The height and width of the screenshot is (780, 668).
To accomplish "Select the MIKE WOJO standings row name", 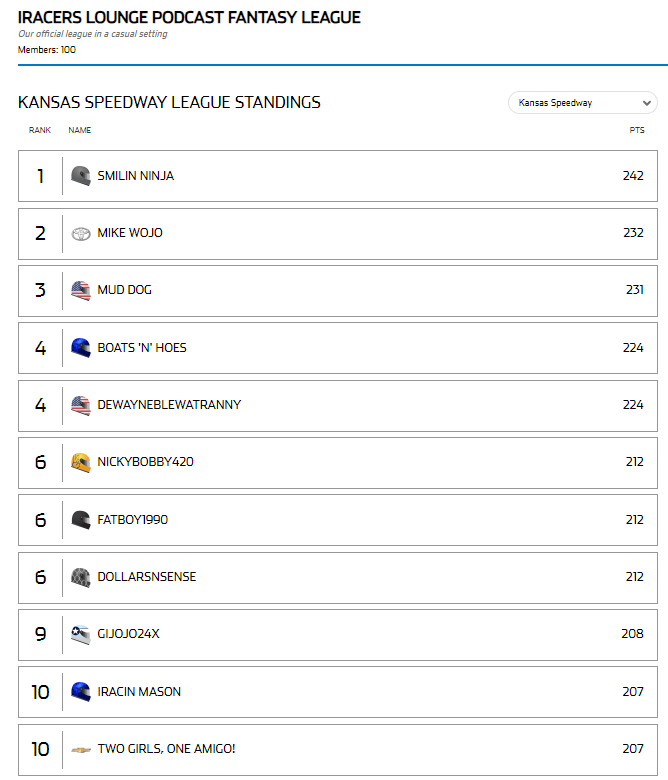I will pyautogui.click(x=130, y=233).
